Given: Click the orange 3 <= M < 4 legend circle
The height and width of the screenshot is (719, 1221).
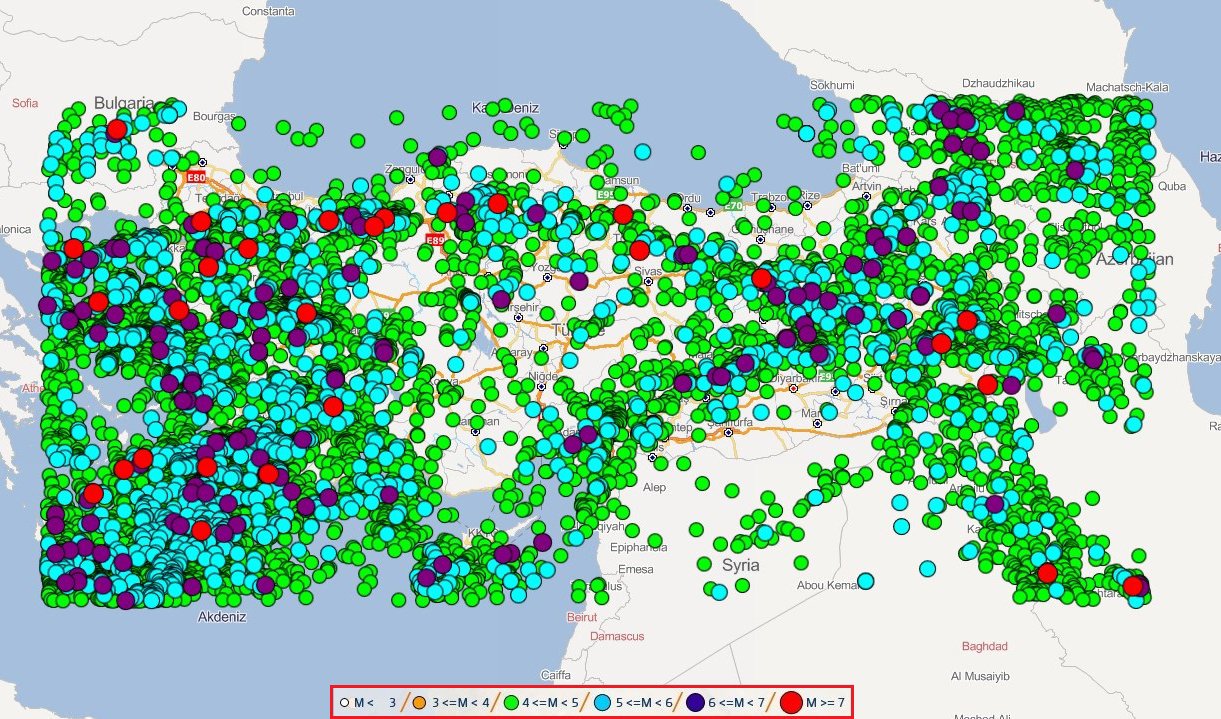Looking at the screenshot, I should [419, 703].
